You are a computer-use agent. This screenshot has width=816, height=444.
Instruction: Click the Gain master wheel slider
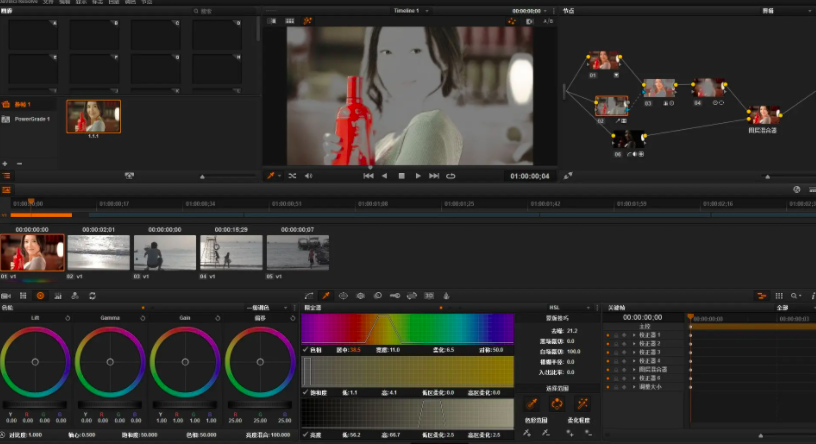[x=185, y=404]
